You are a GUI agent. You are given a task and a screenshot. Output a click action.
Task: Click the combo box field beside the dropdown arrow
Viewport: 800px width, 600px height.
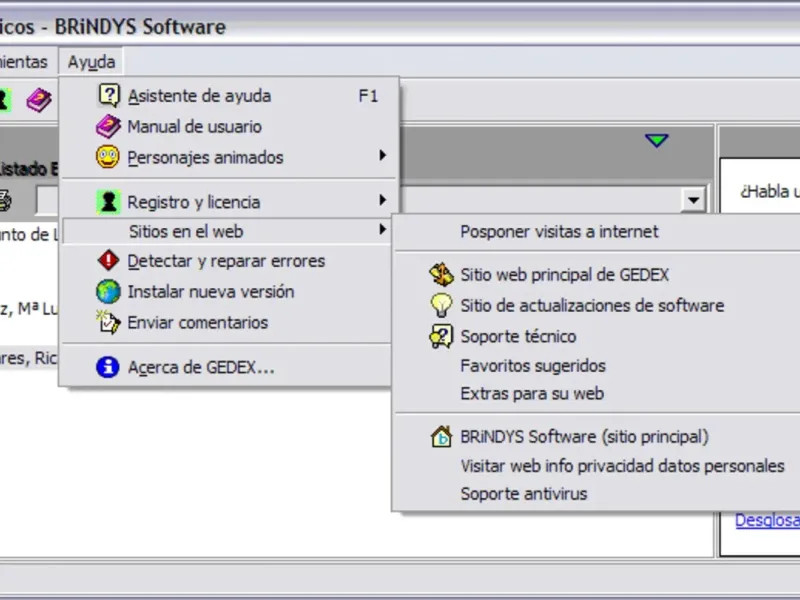point(540,200)
